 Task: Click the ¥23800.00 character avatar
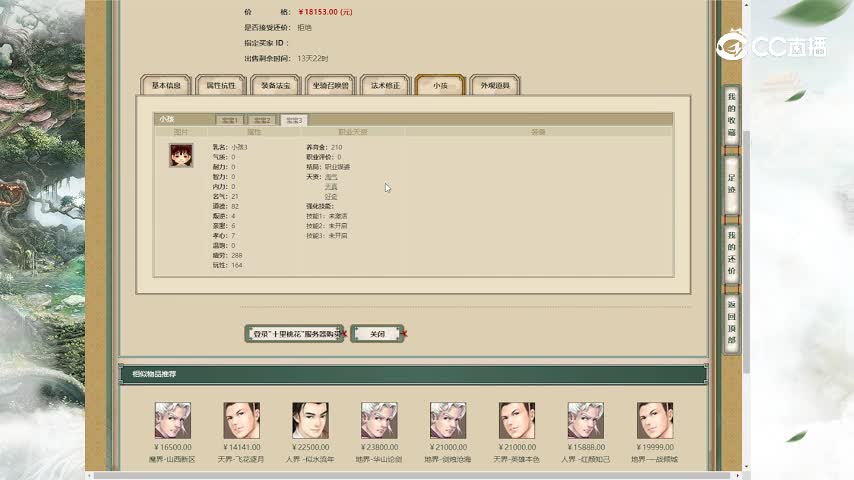click(379, 420)
